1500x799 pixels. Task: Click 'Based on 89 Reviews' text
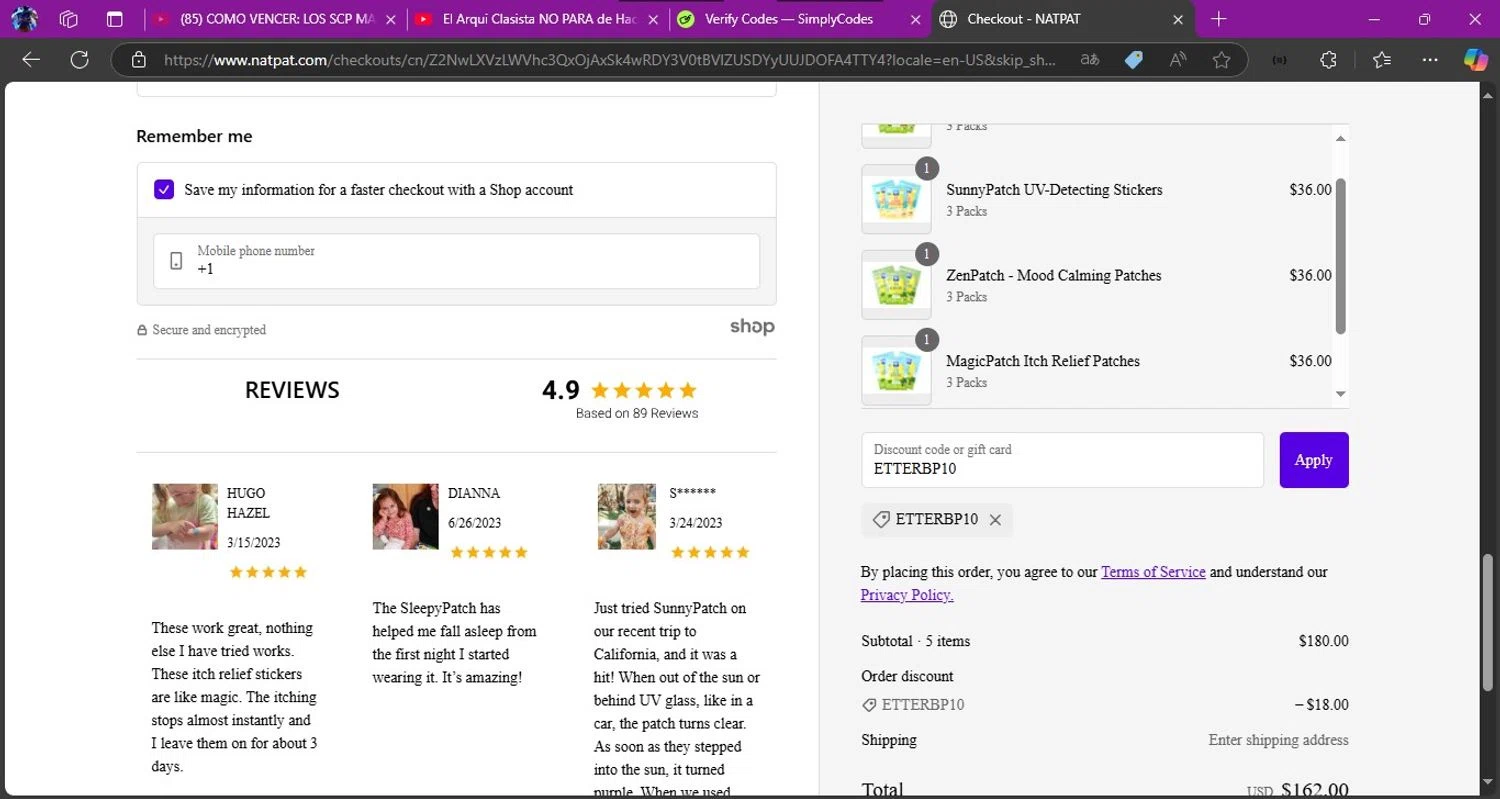click(x=637, y=413)
